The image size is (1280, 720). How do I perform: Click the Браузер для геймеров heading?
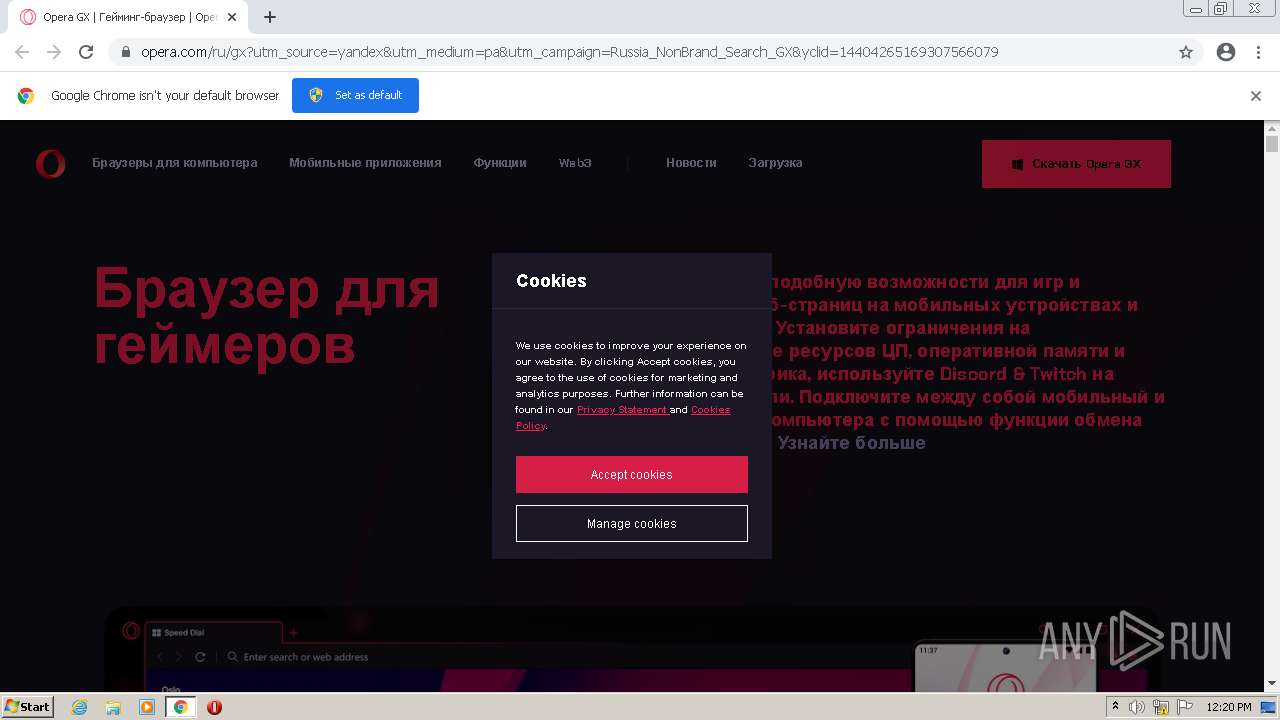coord(267,317)
